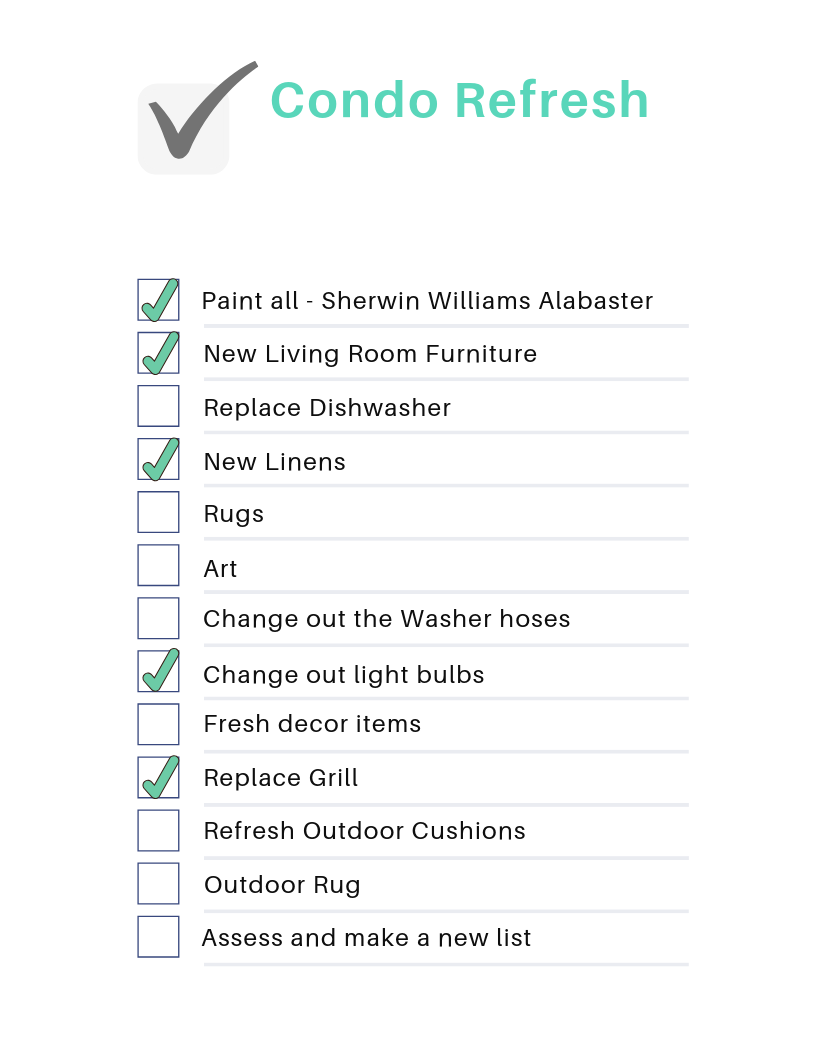816x1056 pixels.
Task: Select the Fresh decor items text
Action: point(312,723)
